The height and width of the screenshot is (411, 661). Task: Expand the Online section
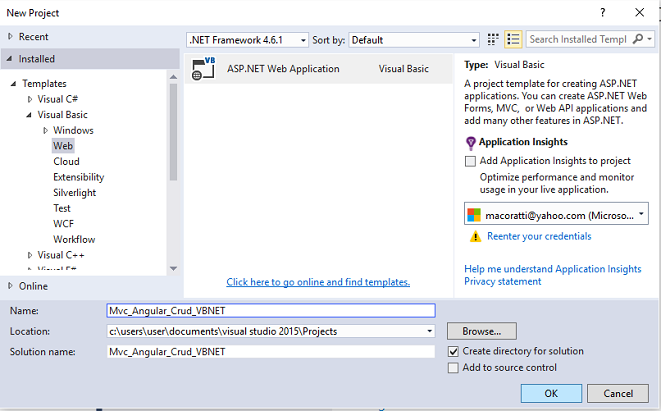click(x=11, y=286)
